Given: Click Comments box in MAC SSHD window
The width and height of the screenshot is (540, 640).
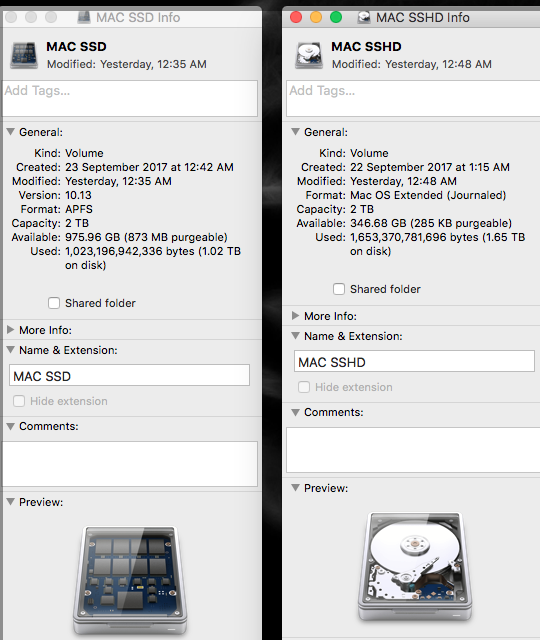Looking at the screenshot, I should coord(413,450).
